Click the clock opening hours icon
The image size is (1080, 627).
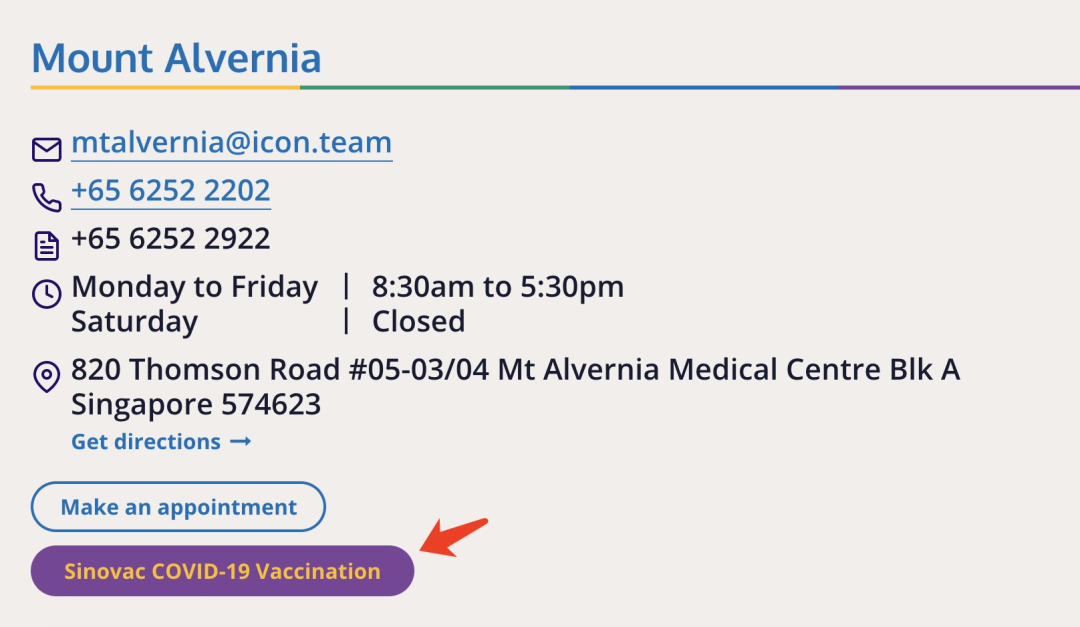pos(47,294)
